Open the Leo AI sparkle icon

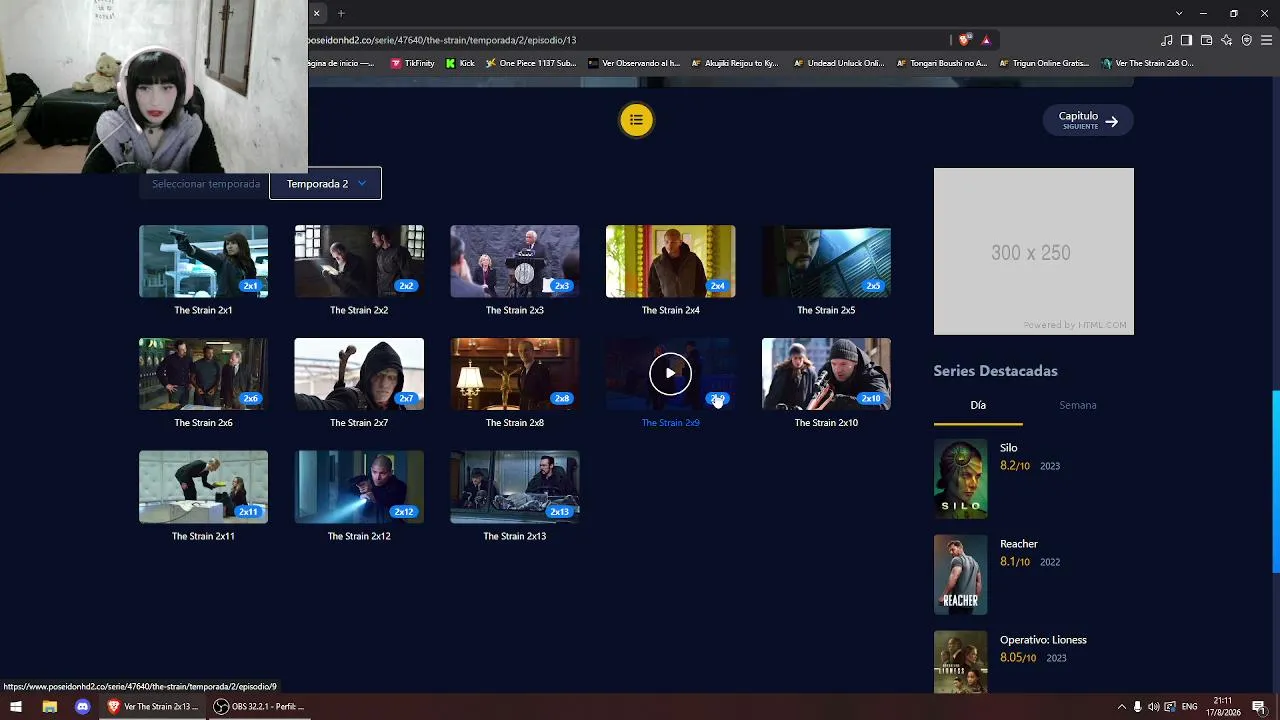(x=1226, y=40)
